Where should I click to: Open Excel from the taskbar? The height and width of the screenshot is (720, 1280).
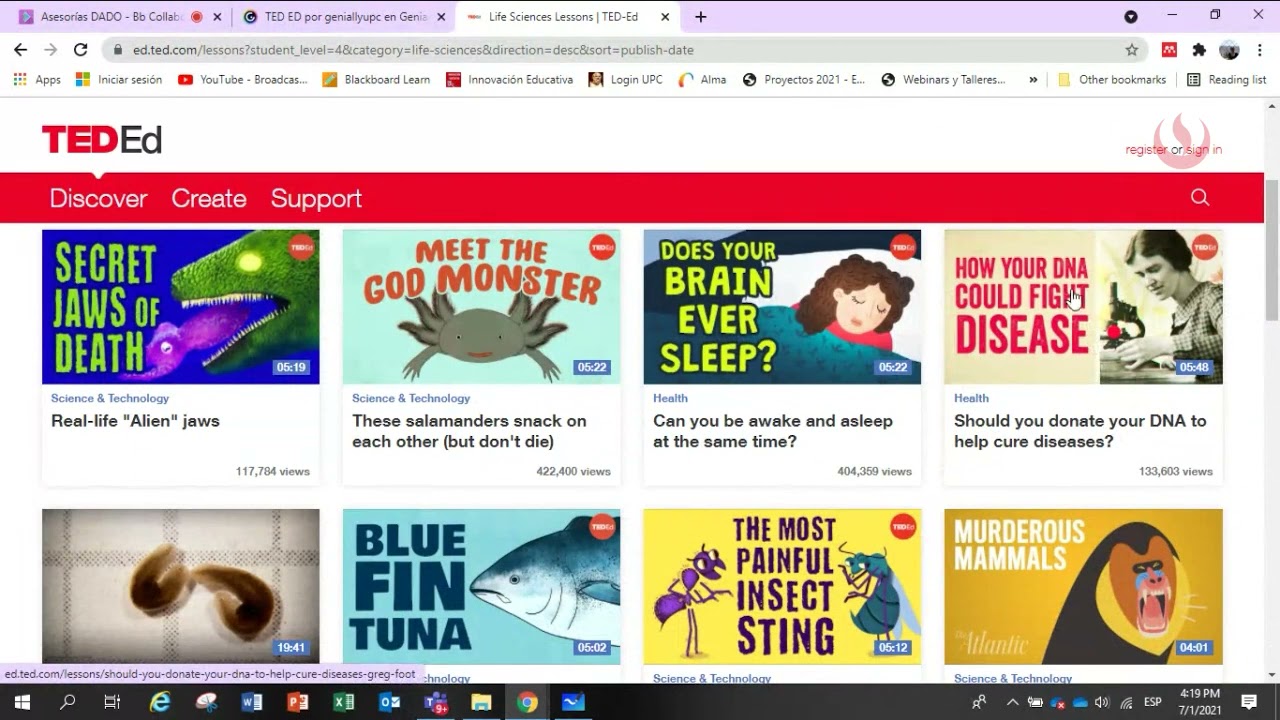pyautogui.click(x=344, y=702)
